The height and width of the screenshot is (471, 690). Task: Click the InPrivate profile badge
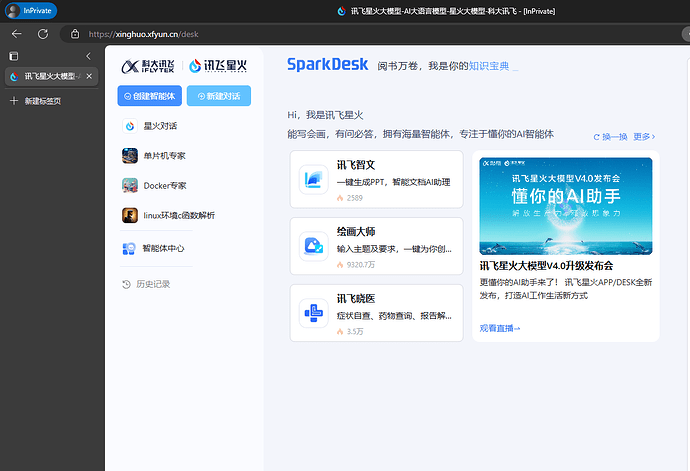coord(31,11)
